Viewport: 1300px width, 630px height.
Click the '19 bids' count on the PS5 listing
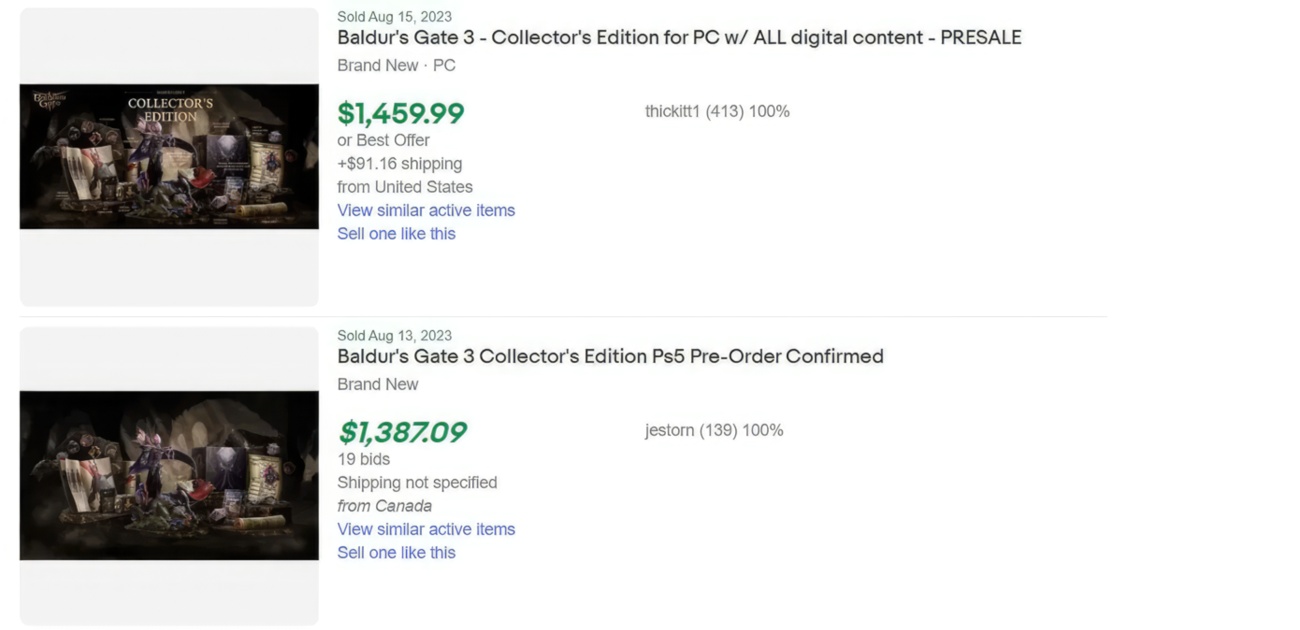coord(364,459)
